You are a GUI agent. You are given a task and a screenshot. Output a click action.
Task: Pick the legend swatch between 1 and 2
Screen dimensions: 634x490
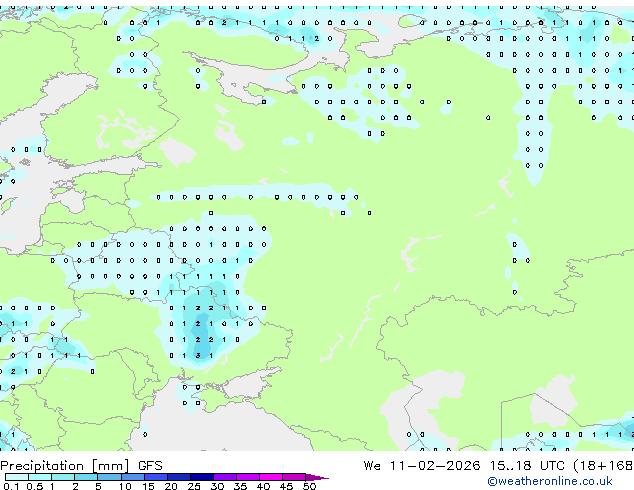(x=63, y=477)
